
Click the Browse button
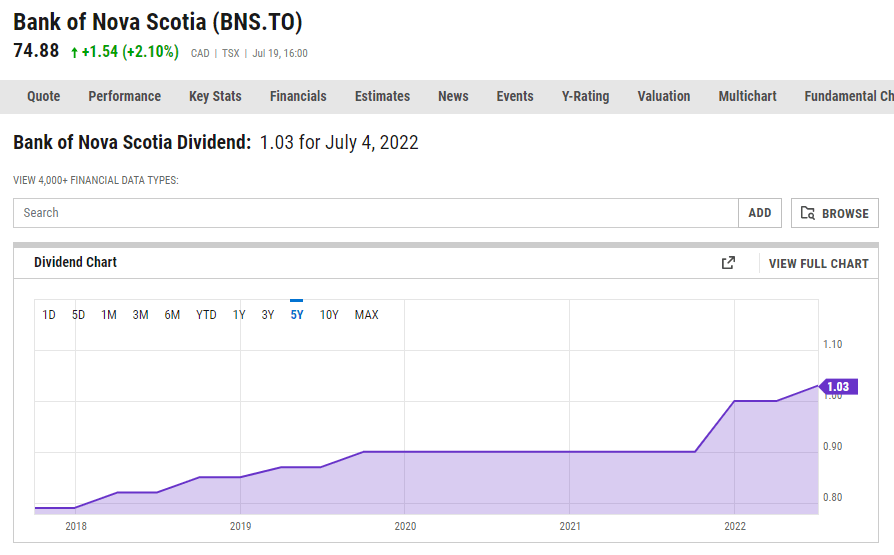click(x=835, y=213)
